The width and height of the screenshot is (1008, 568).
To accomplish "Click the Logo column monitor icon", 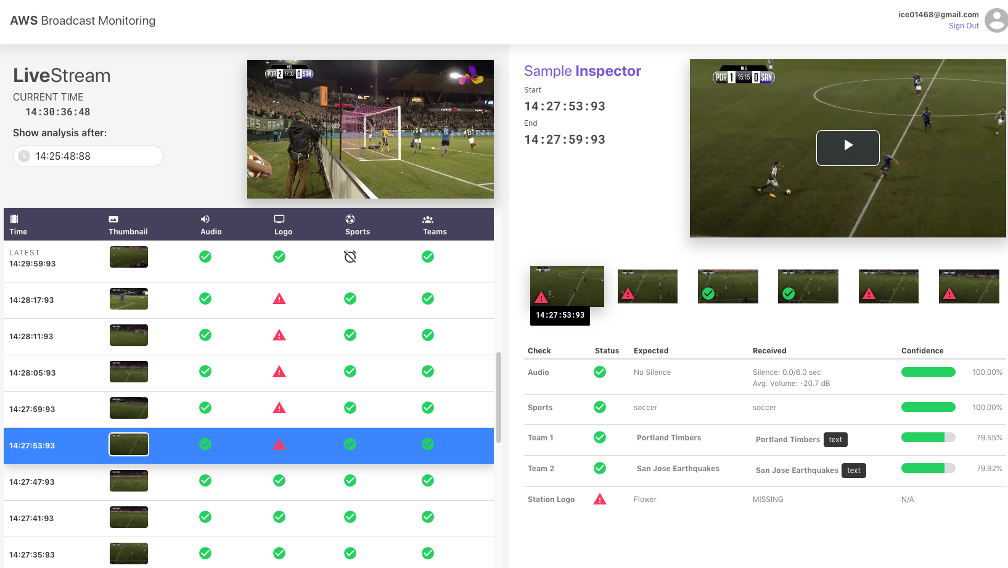I will tap(279, 219).
